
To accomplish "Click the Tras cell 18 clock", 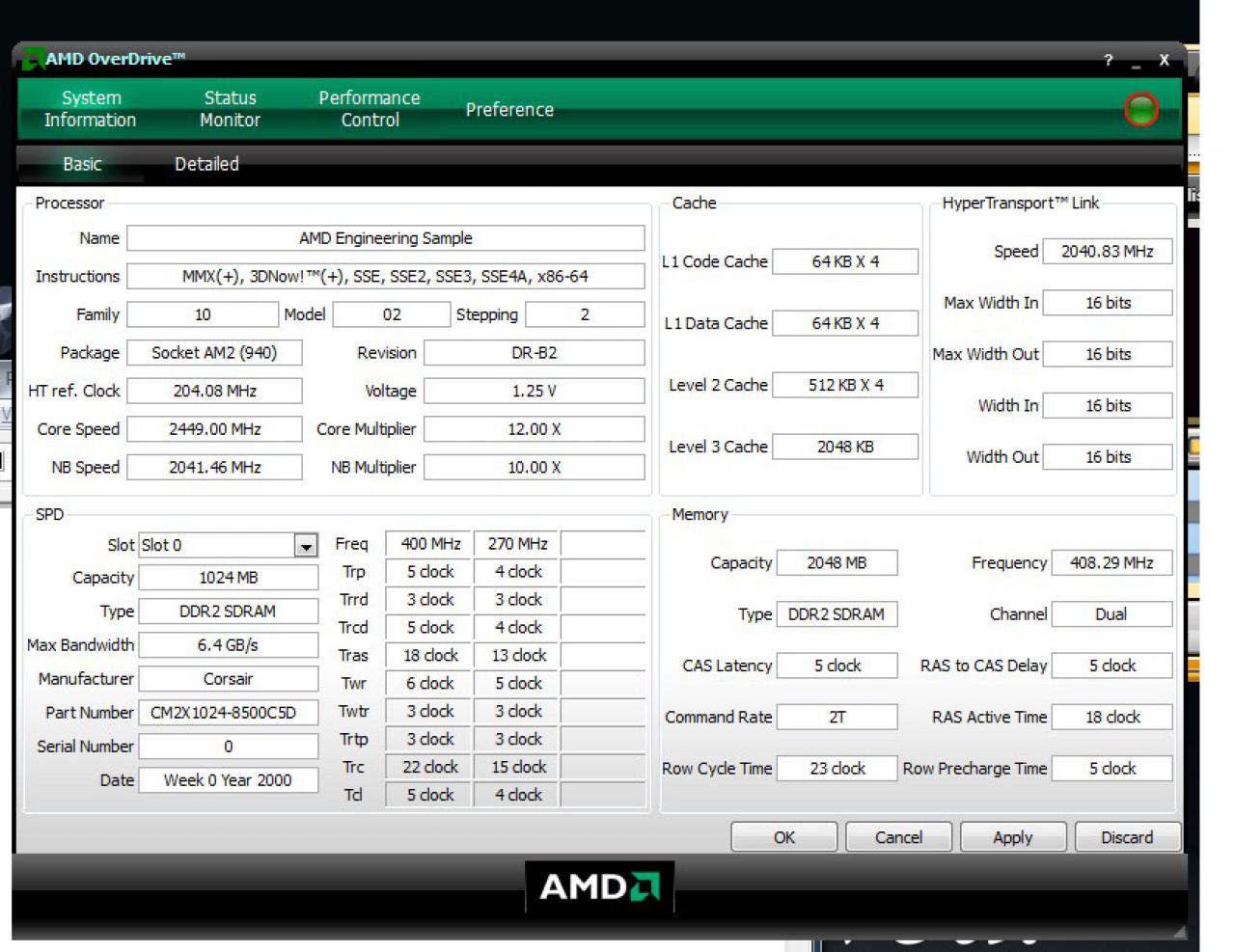I will tap(429, 656).
